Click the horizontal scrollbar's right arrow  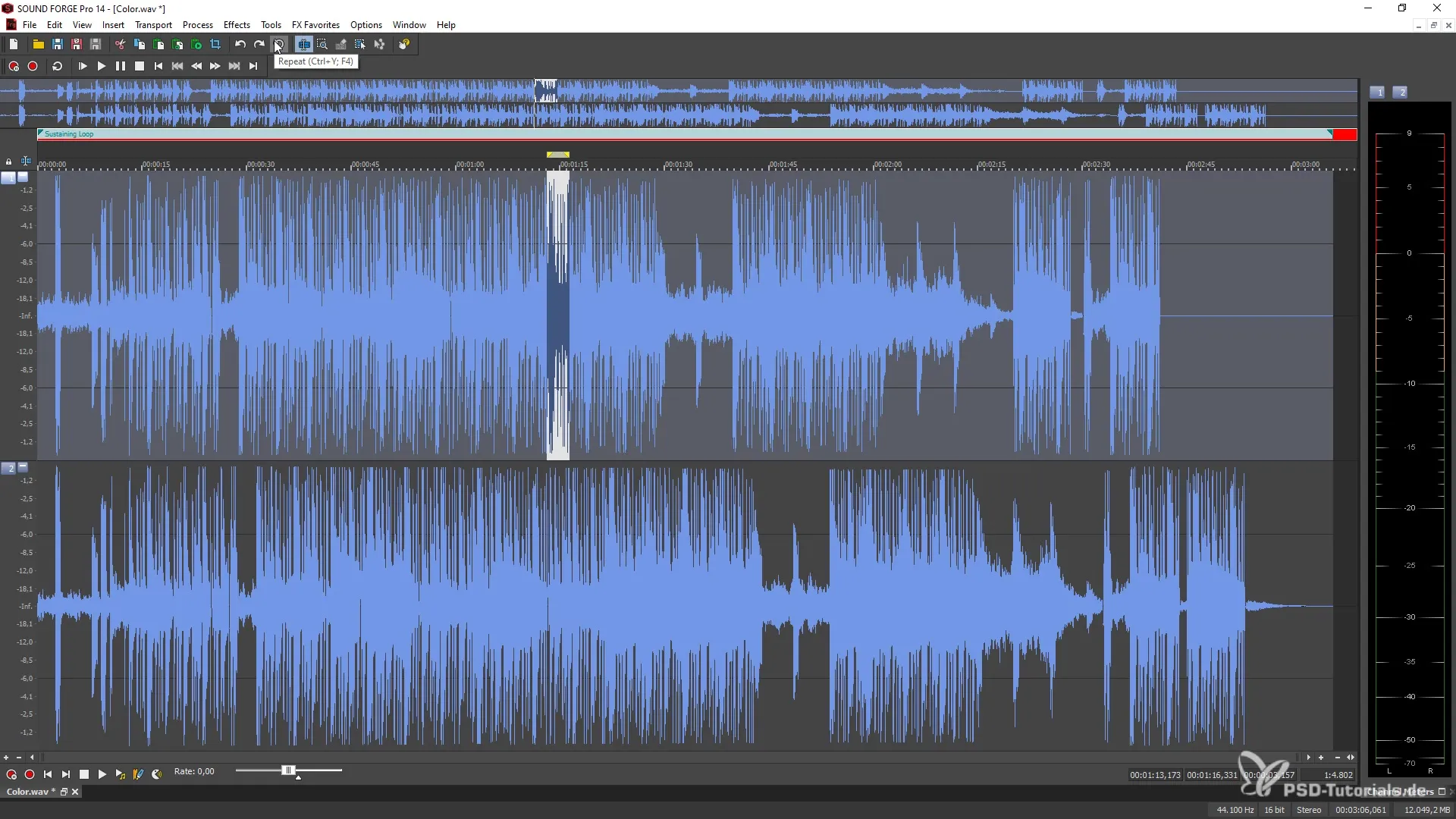[x=1308, y=758]
